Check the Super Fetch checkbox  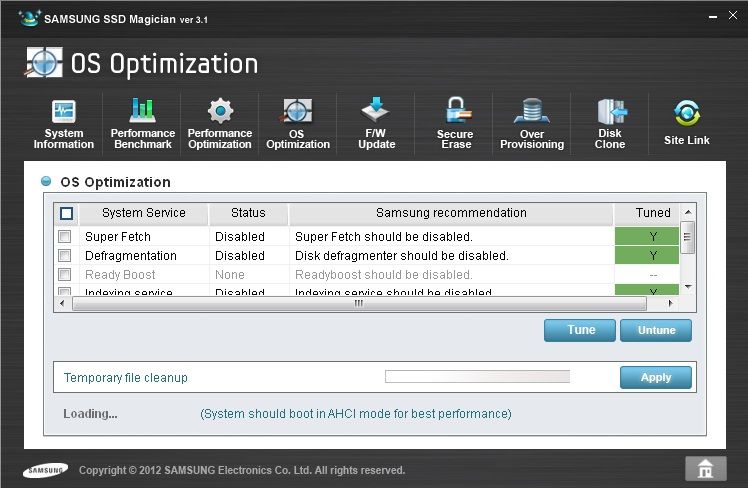[x=64, y=236]
